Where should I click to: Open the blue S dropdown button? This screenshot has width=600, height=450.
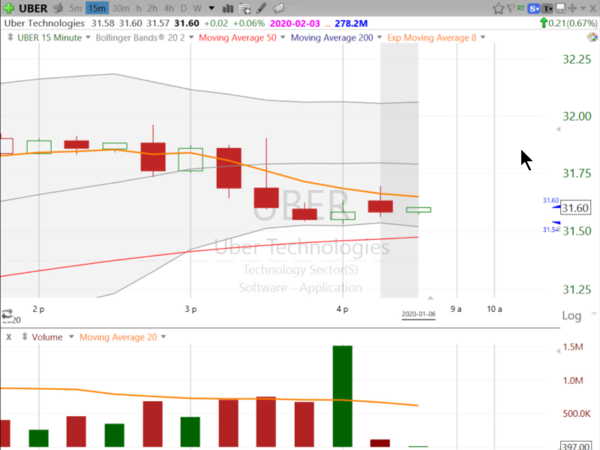[x=533, y=8]
